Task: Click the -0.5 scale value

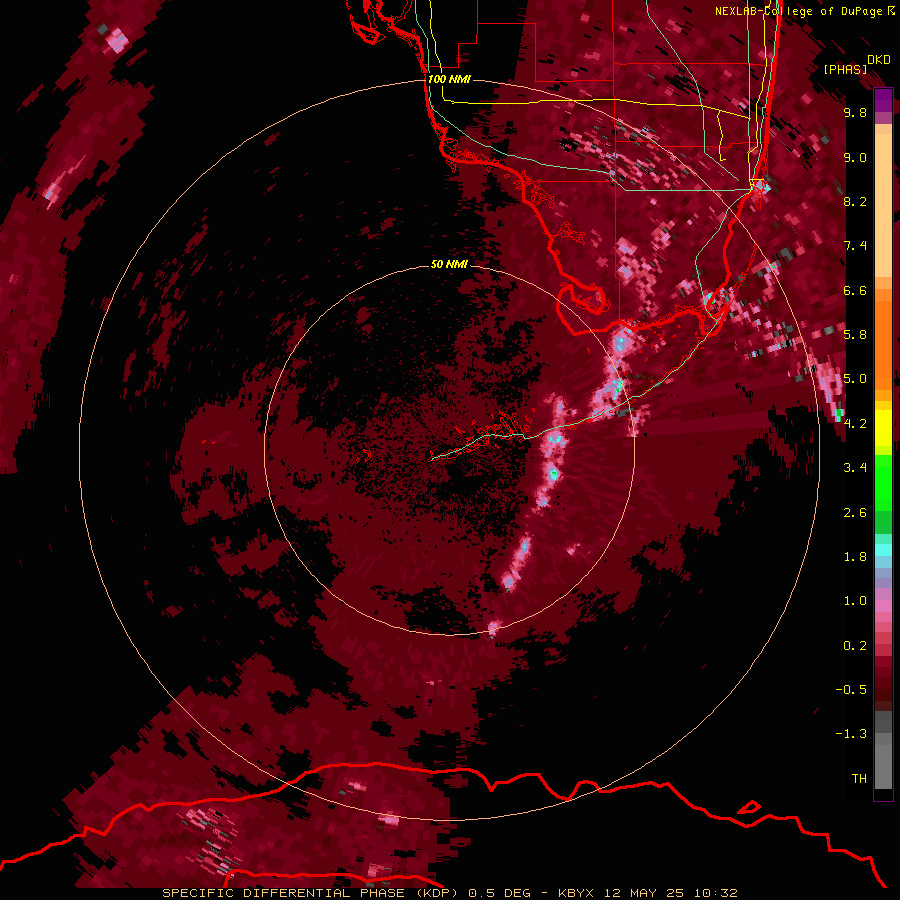Action: (x=851, y=690)
